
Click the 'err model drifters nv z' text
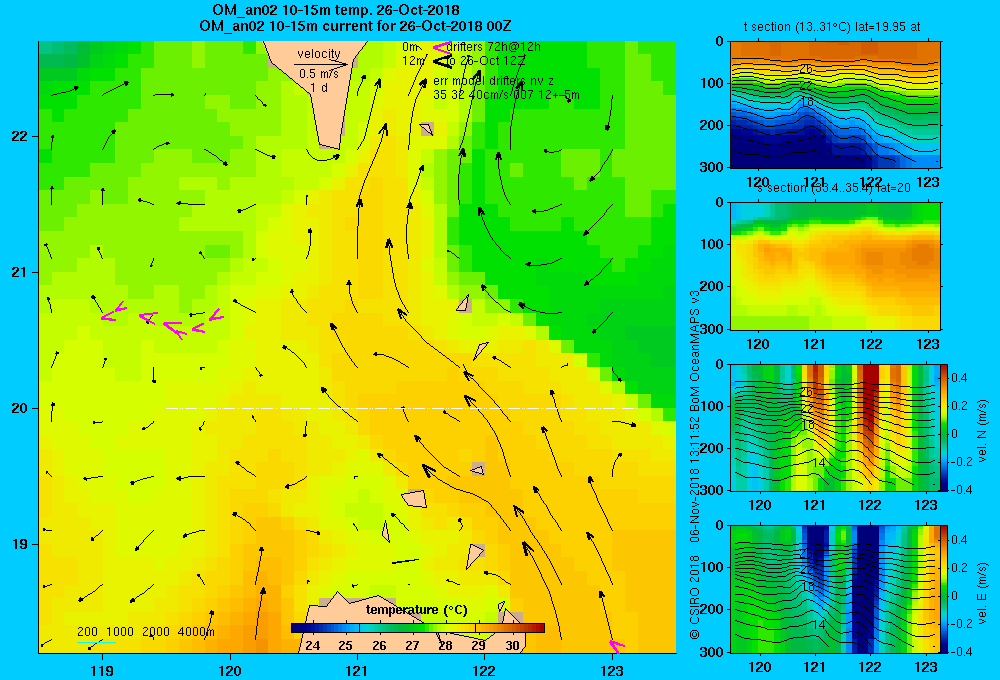(493, 81)
